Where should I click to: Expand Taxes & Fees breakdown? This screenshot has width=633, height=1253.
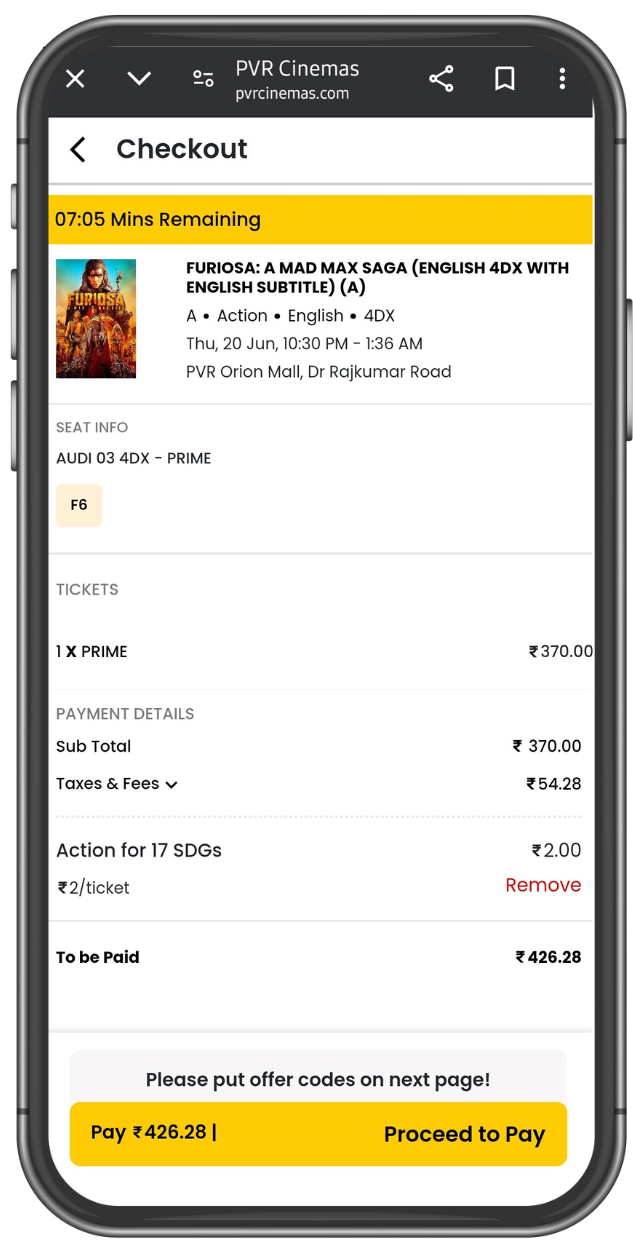(x=118, y=784)
